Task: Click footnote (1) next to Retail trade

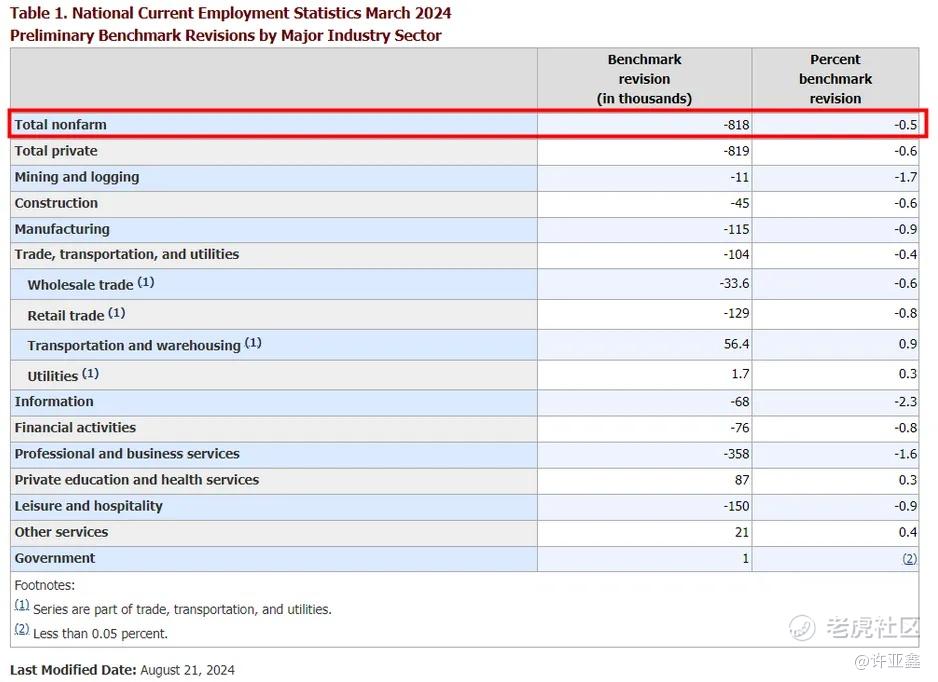Action: [117, 312]
